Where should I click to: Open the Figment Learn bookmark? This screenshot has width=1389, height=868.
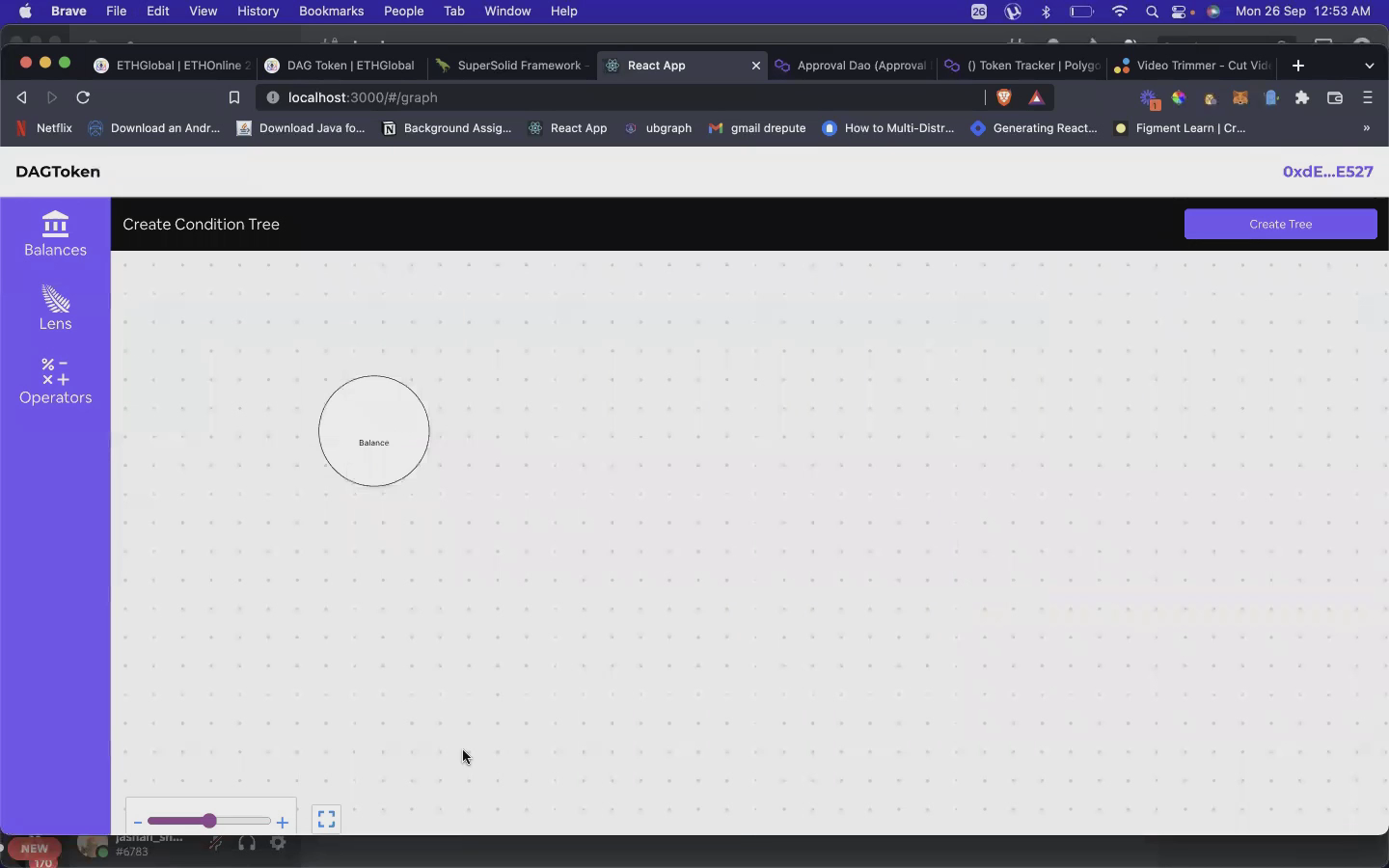point(1180,128)
